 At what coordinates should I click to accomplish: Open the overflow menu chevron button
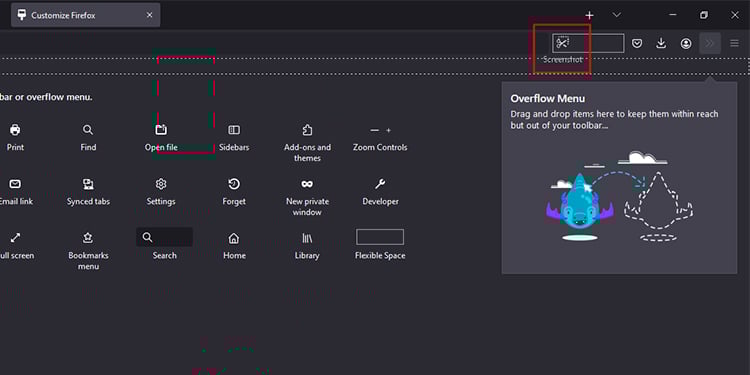(x=710, y=44)
